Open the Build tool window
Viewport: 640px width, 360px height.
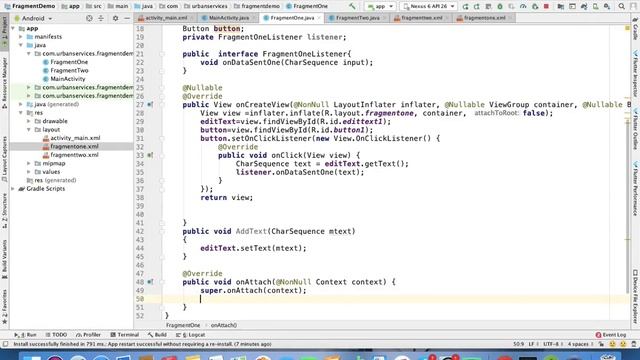pyautogui.click(x=157, y=335)
